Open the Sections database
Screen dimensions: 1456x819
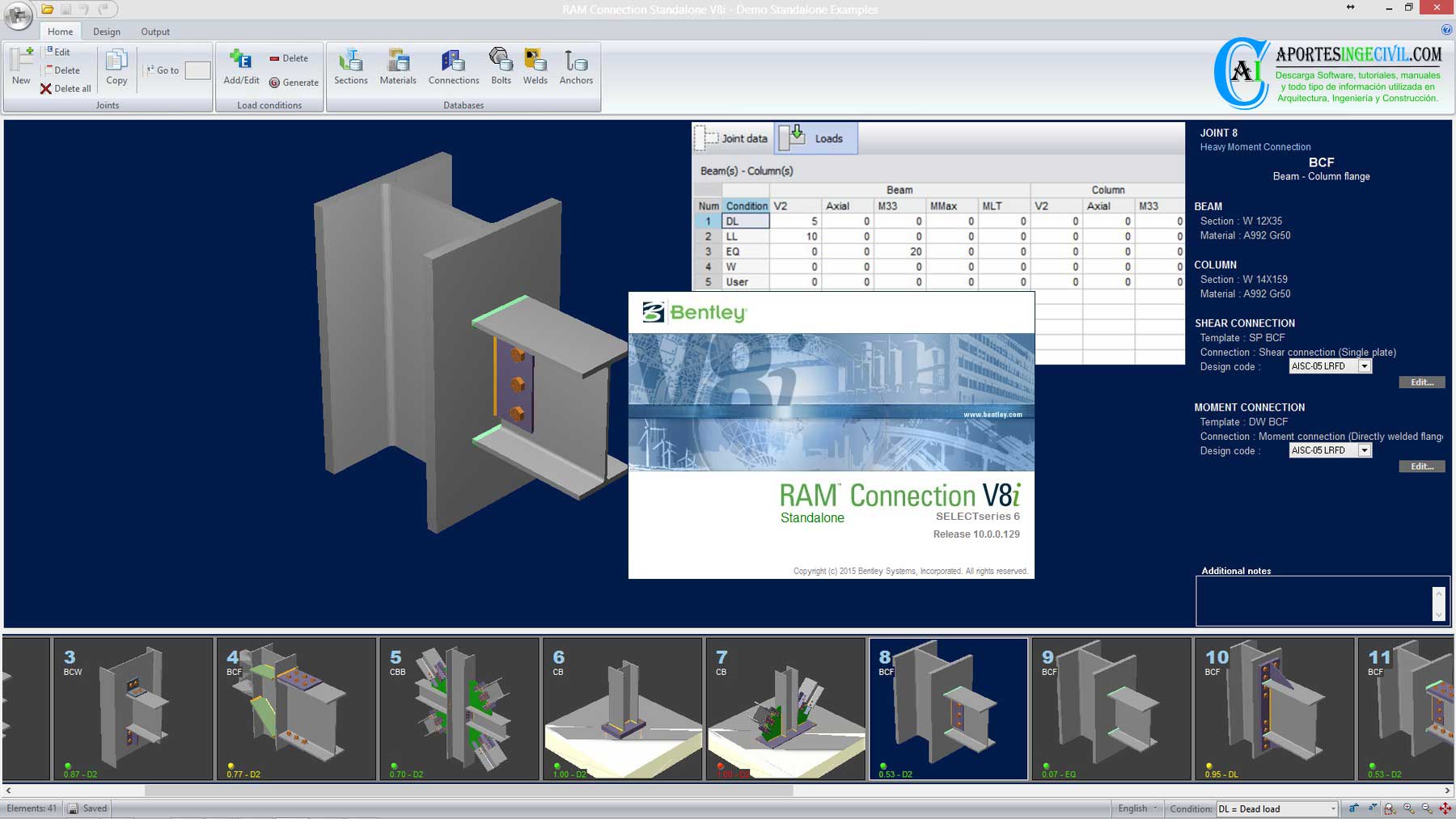(351, 67)
